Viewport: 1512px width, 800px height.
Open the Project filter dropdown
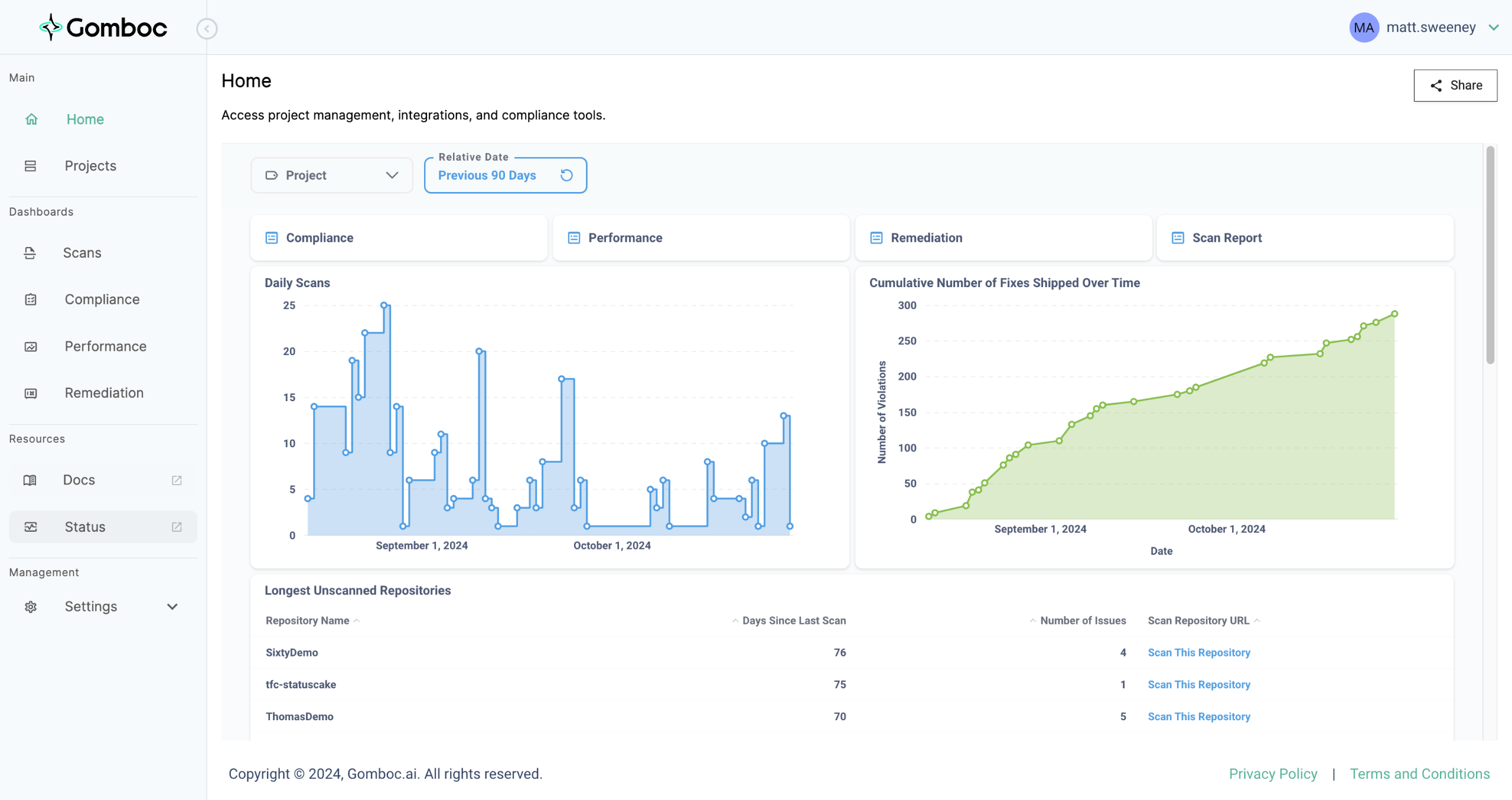point(331,175)
